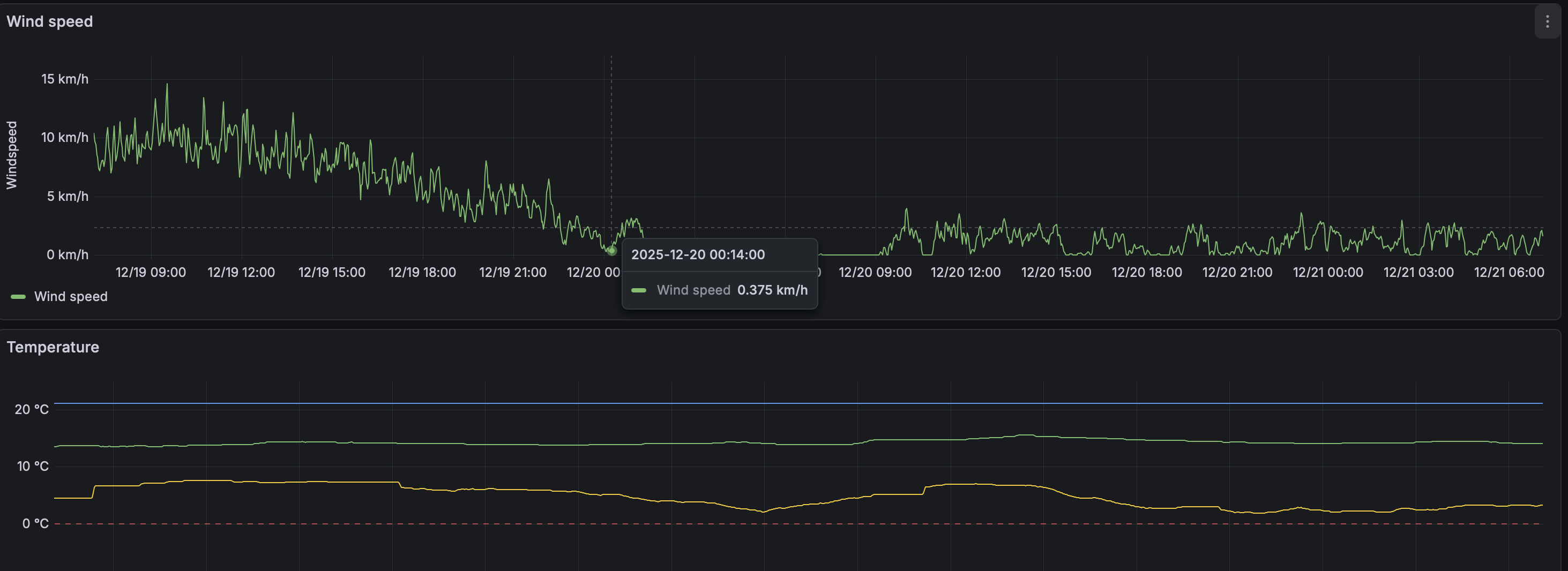Open the Wind speed panel kebab menu
The height and width of the screenshot is (571, 1568).
coord(1547,22)
